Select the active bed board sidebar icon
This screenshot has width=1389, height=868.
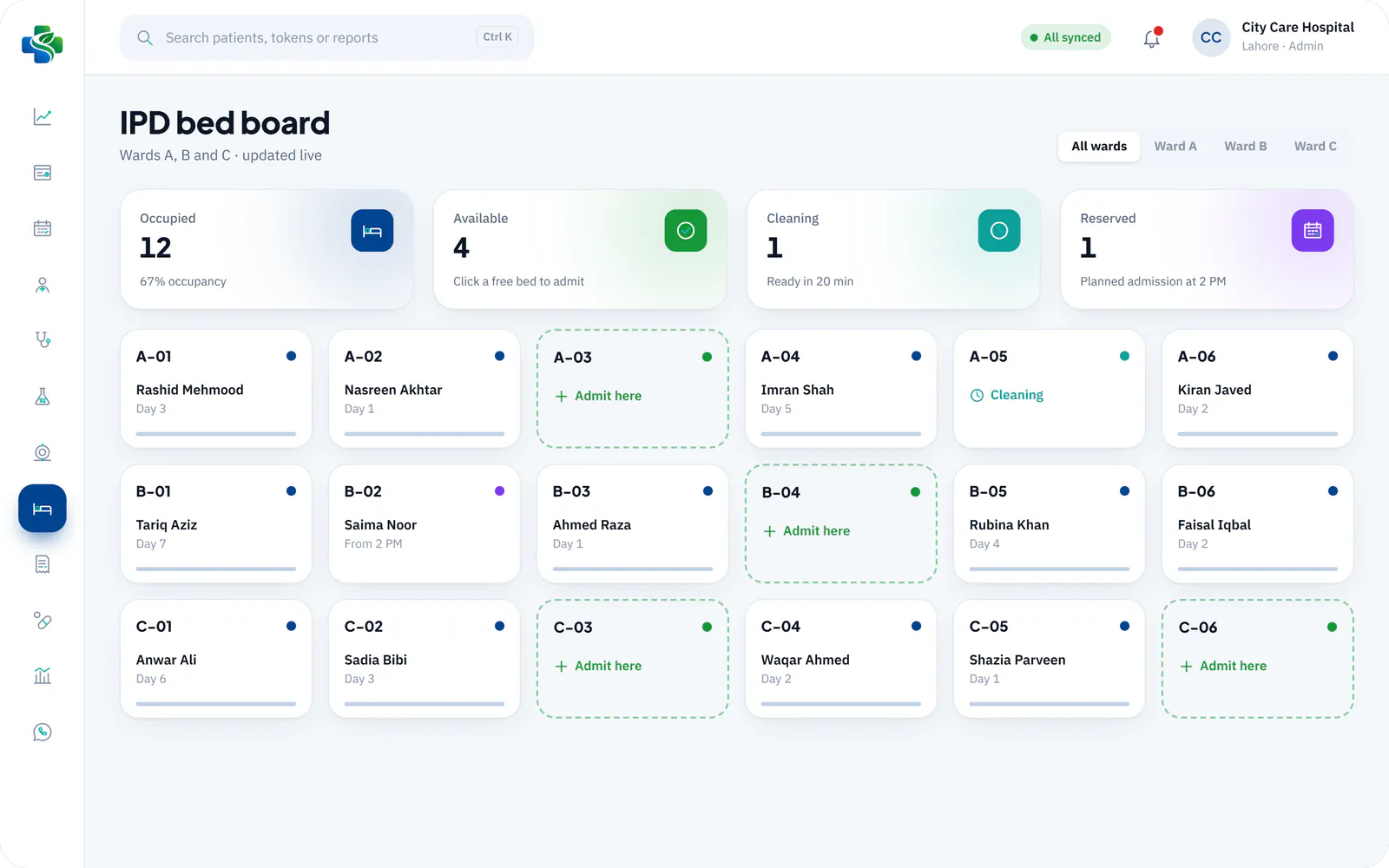pyautogui.click(x=42, y=509)
